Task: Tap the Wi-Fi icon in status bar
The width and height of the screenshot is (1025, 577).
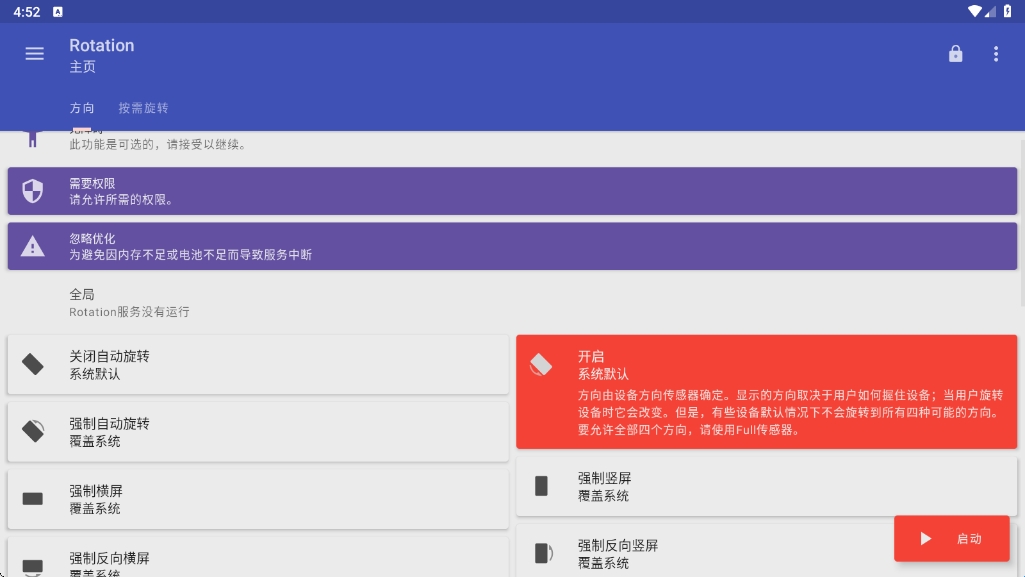Action: click(x=974, y=11)
